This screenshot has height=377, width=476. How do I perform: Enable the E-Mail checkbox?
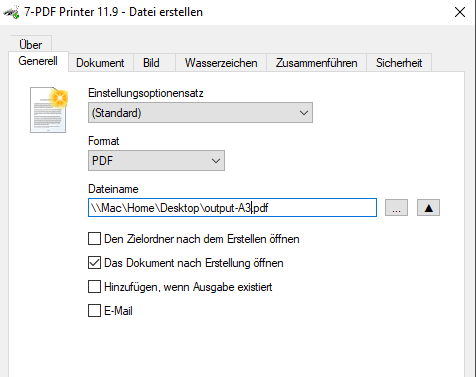pos(94,311)
